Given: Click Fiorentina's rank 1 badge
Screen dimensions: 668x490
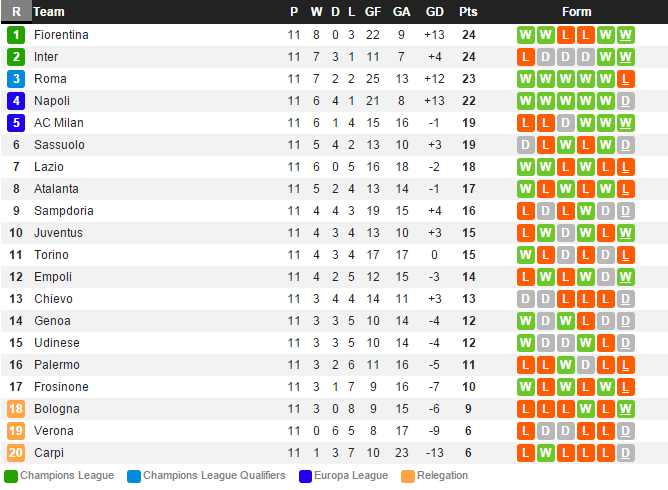Looking at the screenshot, I should [16, 35].
